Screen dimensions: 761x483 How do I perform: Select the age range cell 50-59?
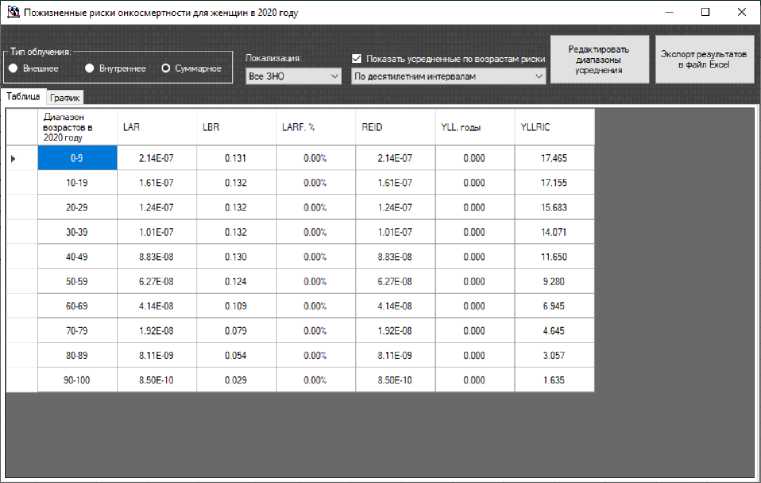(x=77, y=282)
